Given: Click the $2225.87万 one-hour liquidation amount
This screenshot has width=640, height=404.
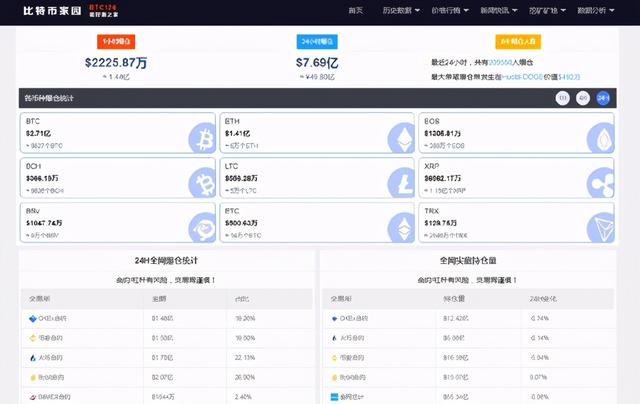Looking at the screenshot, I should pyautogui.click(x=116, y=62).
